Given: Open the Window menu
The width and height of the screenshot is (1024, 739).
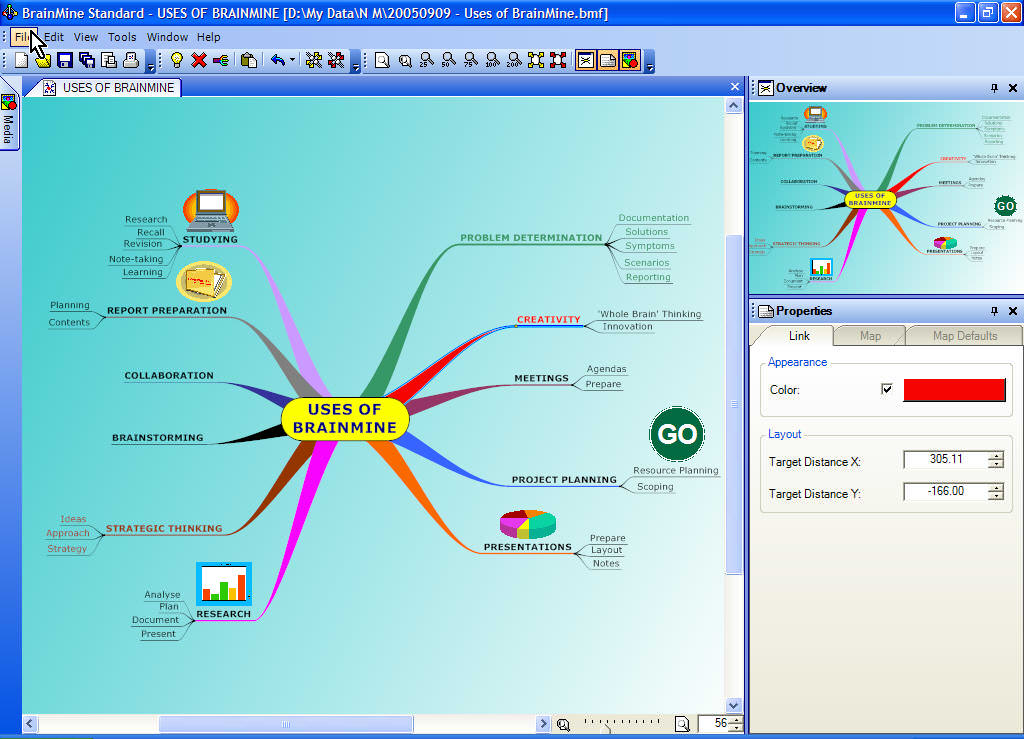Looking at the screenshot, I should click(167, 37).
